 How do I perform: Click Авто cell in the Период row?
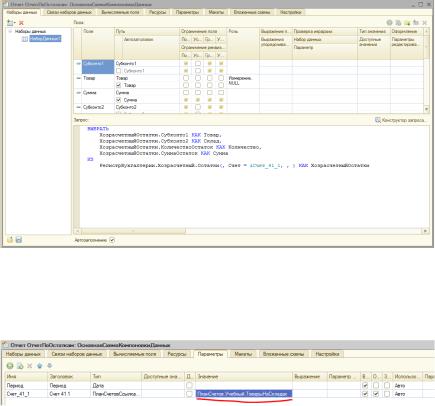[408, 385]
